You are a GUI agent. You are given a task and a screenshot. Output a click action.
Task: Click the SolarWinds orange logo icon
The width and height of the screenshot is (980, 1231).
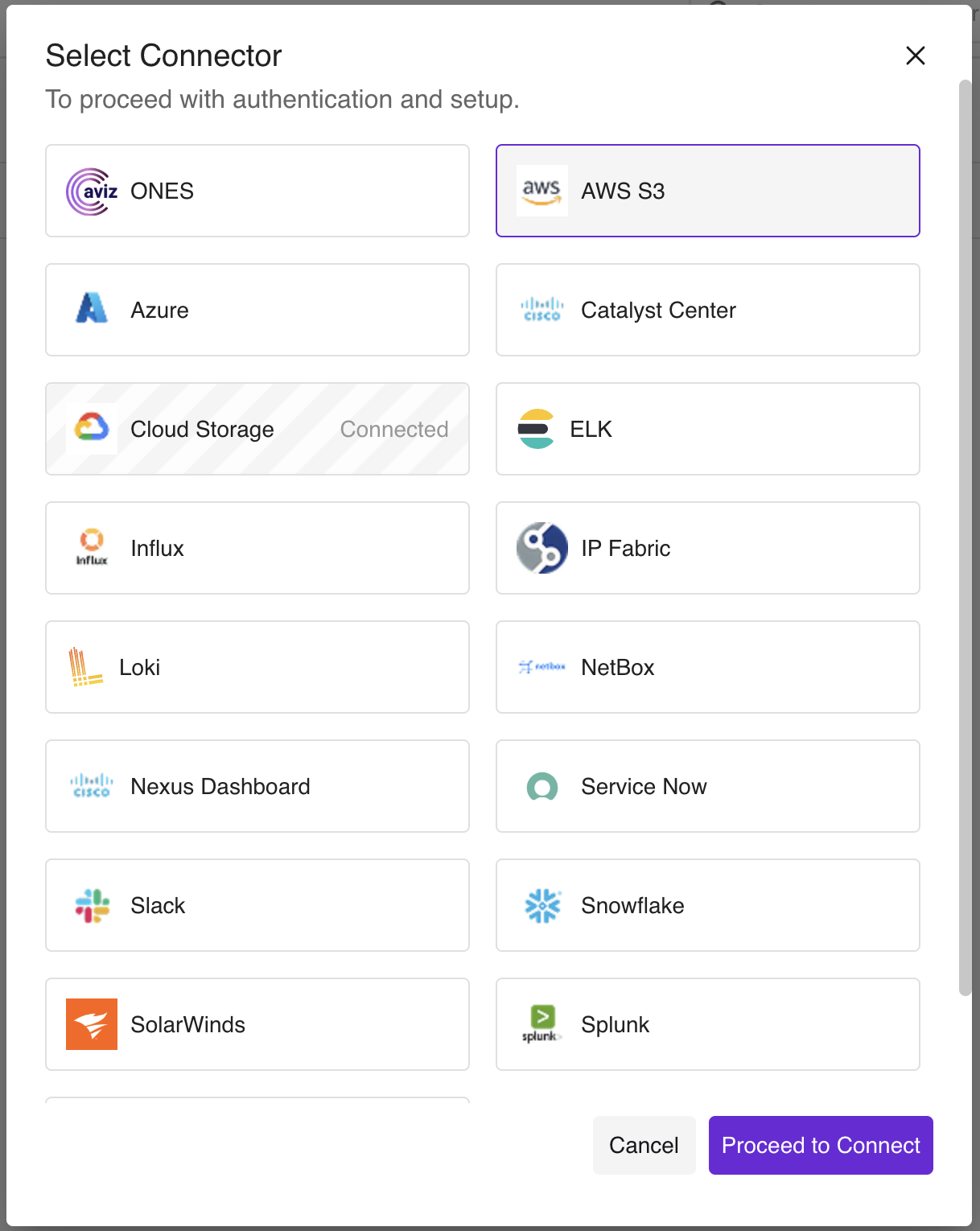coord(92,1024)
